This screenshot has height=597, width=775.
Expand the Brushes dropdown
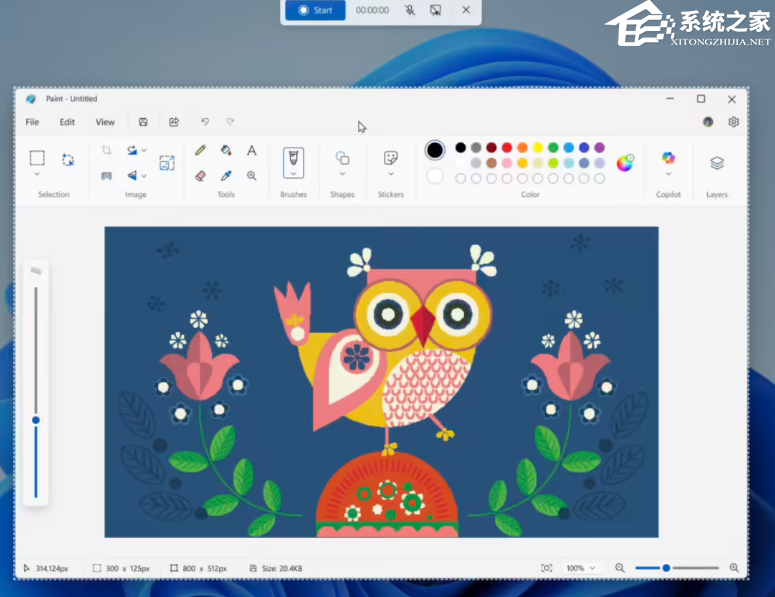click(x=293, y=174)
